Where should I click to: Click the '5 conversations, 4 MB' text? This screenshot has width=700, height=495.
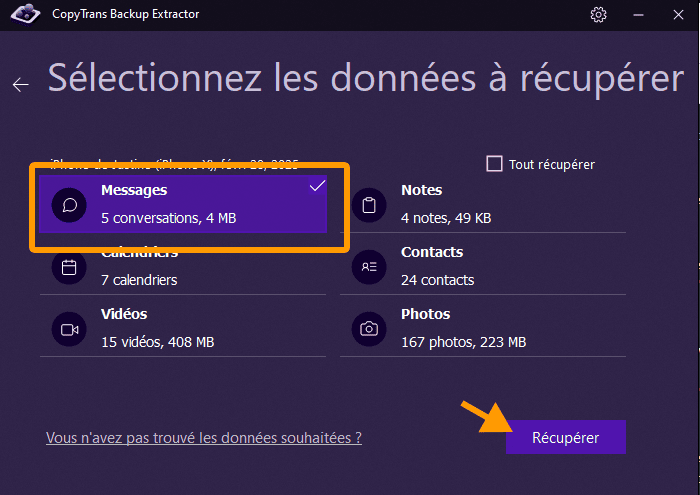[x=168, y=218]
